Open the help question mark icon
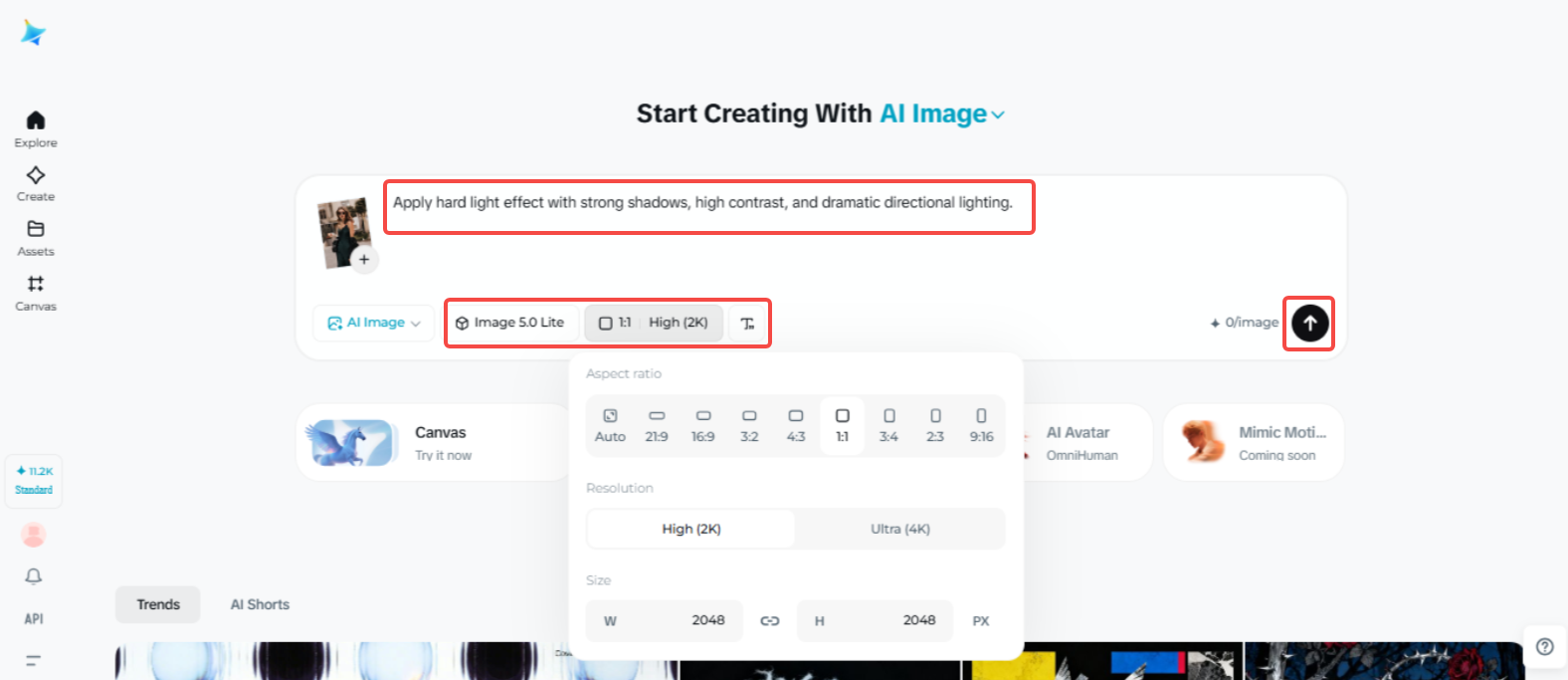The image size is (1568, 680). tap(1545, 646)
